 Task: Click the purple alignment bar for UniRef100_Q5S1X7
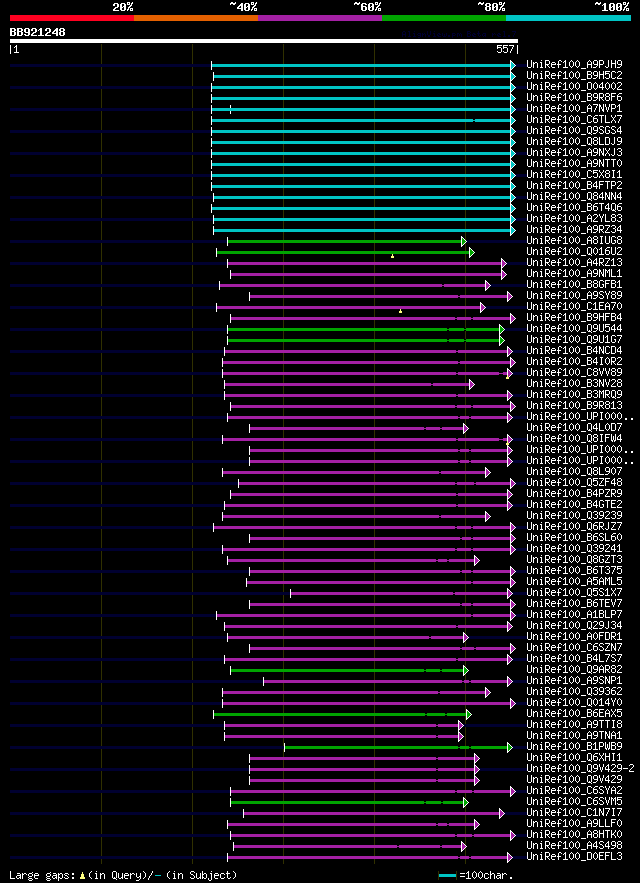[401, 594]
